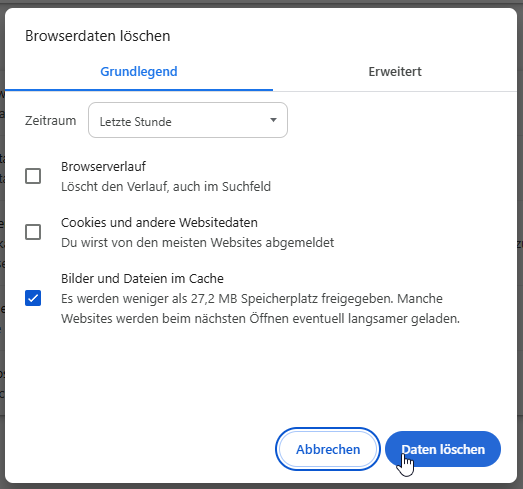
Task: Click the Zeitraum dropdown arrow
Action: click(x=273, y=120)
